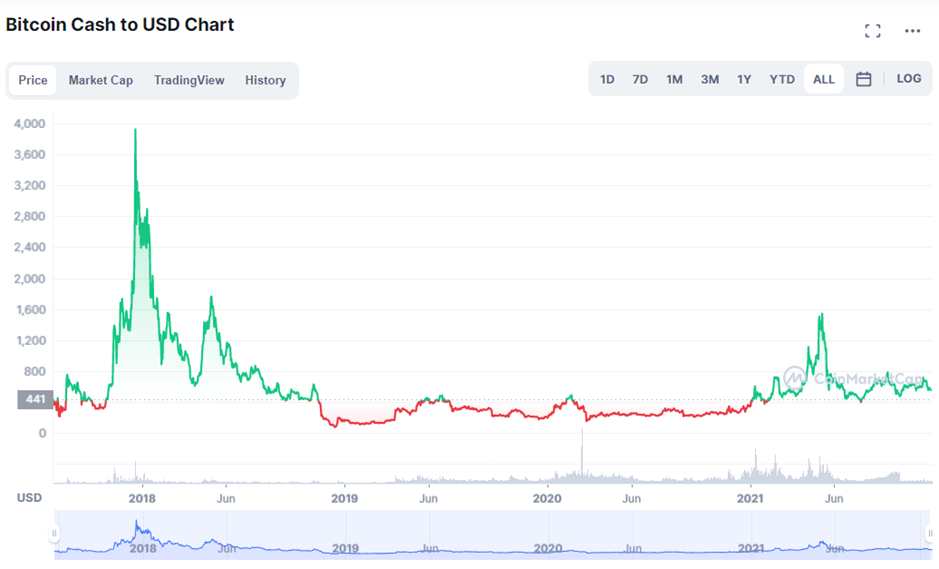The width and height of the screenshot is (939, 569).
Task: Open the TradingView tab
Action: 189,80
